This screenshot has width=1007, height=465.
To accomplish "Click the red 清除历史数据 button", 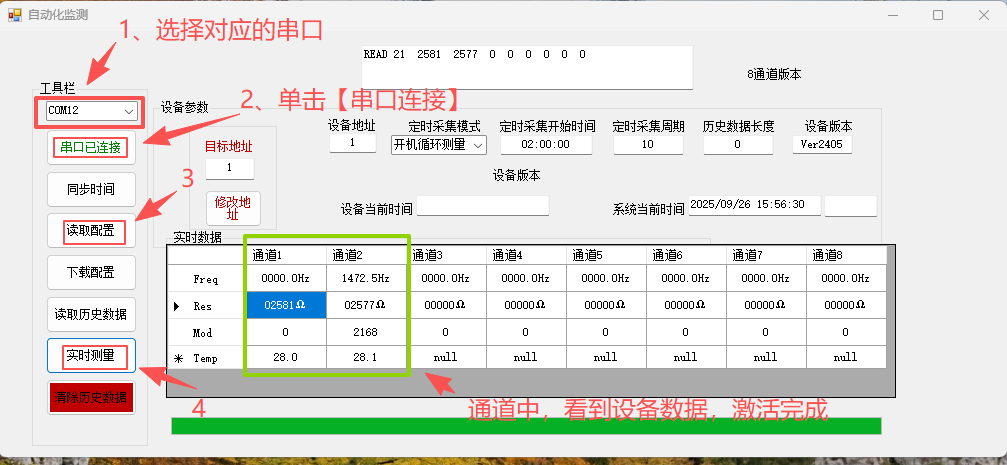I will pos(91,397).
